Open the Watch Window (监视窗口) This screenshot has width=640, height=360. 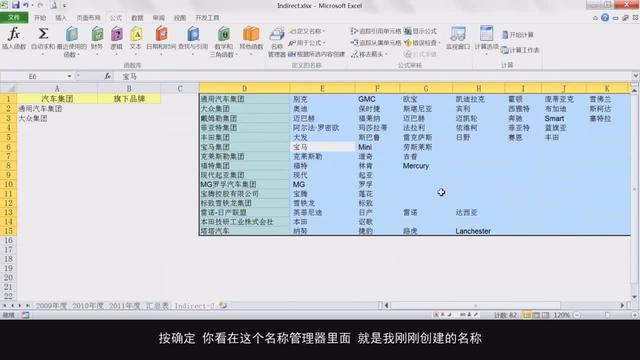(x=458, y=38)
